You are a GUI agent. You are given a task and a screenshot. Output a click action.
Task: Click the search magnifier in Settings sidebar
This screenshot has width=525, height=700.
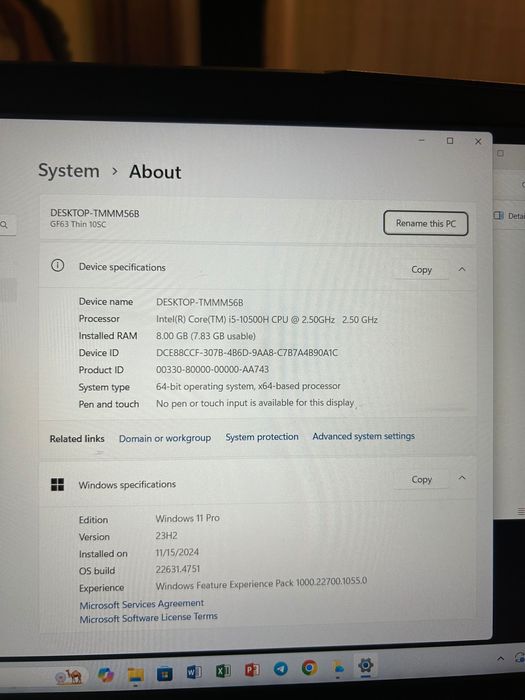pyautogui.click(x=4, y=225)
